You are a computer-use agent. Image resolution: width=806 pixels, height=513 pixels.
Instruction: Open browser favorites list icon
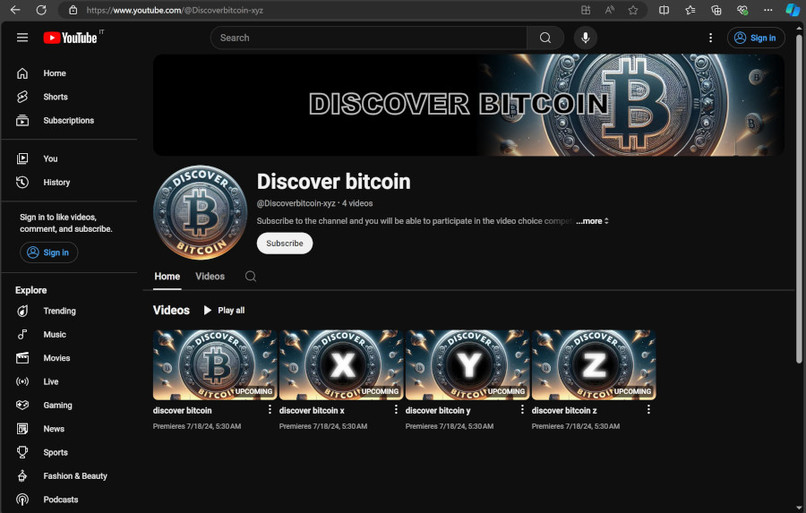tap(690, 10)
